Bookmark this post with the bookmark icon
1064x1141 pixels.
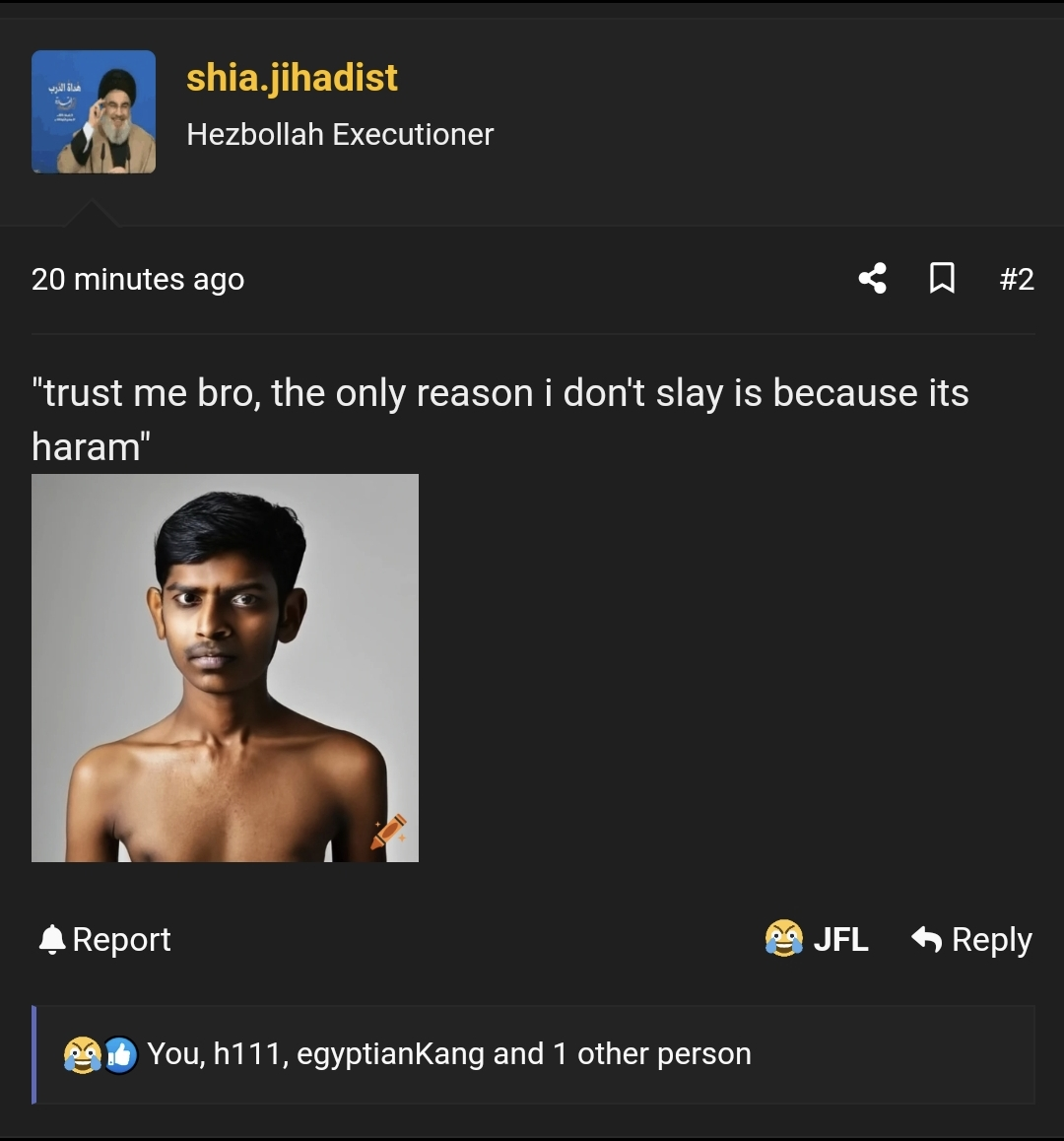[942, 279]
